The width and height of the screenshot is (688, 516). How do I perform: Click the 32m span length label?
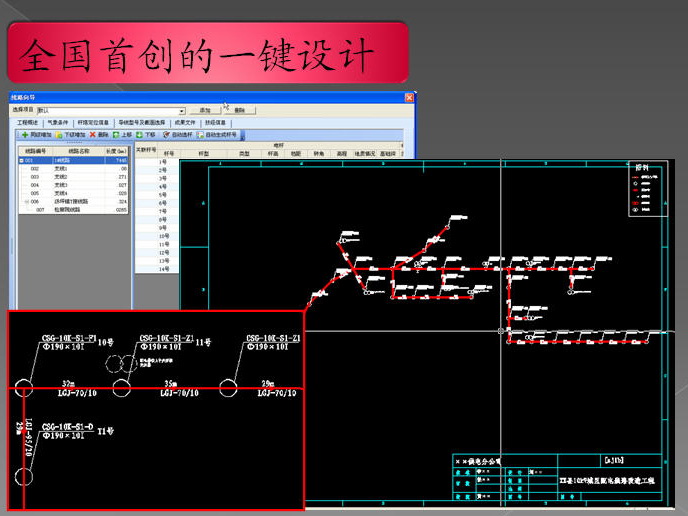pyautogui.click(x=68, y=384)
